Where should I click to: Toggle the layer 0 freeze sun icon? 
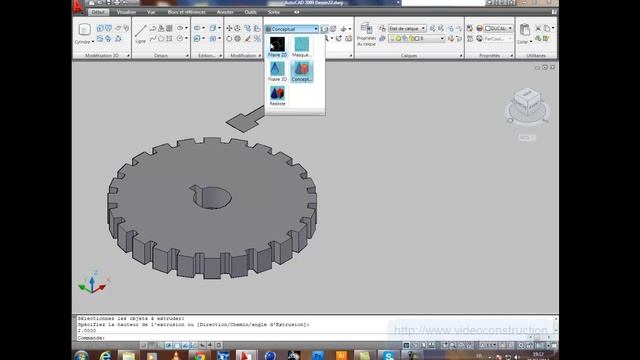tap(399, 39)
